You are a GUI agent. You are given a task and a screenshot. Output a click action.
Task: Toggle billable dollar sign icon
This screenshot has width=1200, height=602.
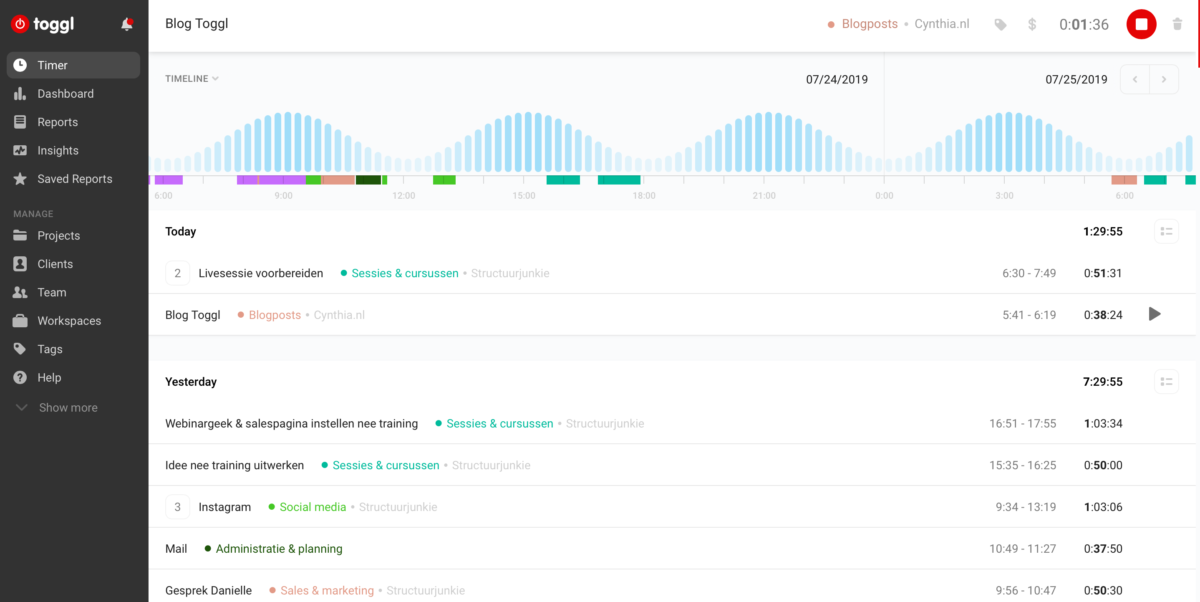[x=1032, y=24]
